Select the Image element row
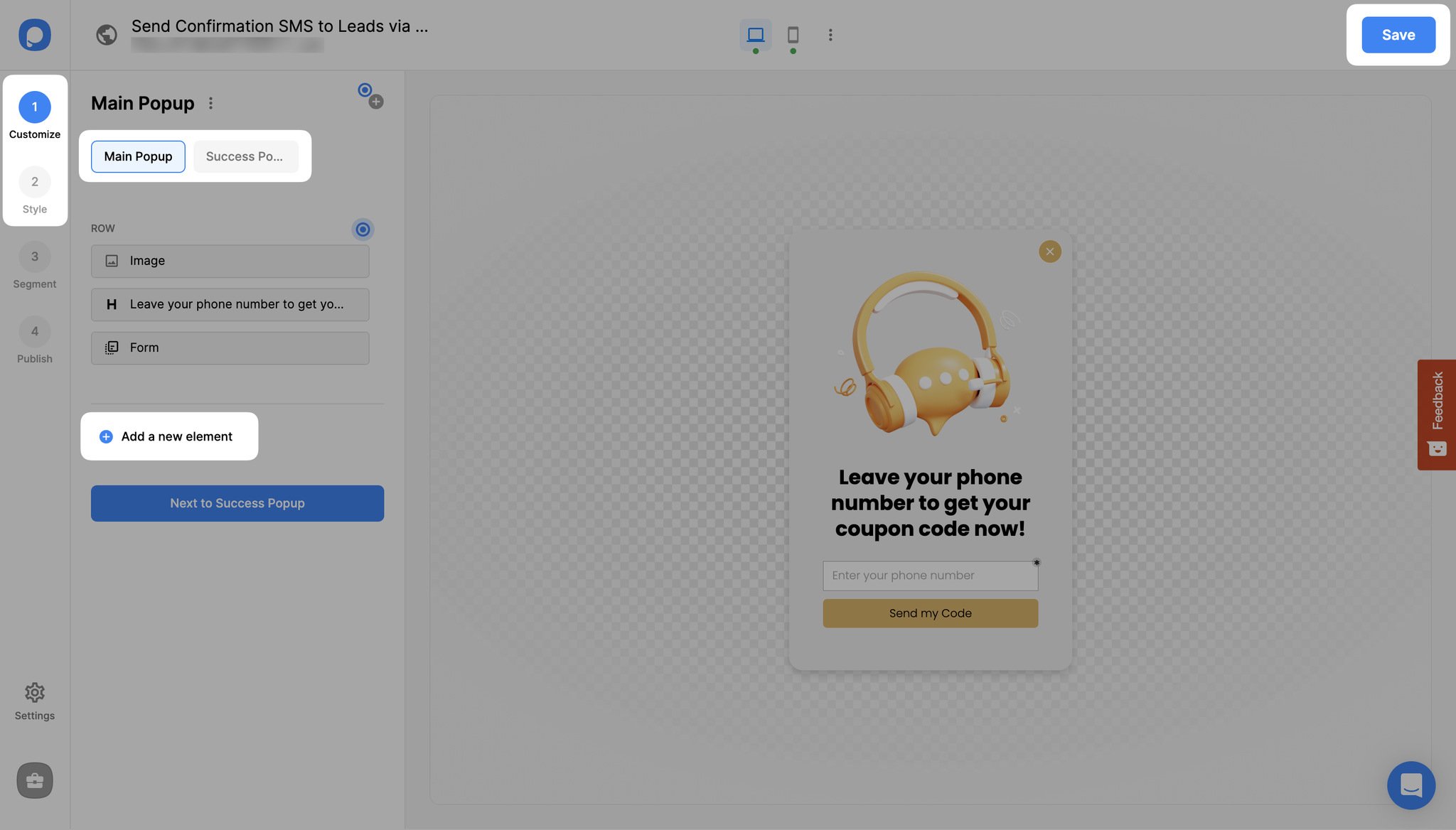Viewport: 1456px width, 830px height. tap(230, 261)
